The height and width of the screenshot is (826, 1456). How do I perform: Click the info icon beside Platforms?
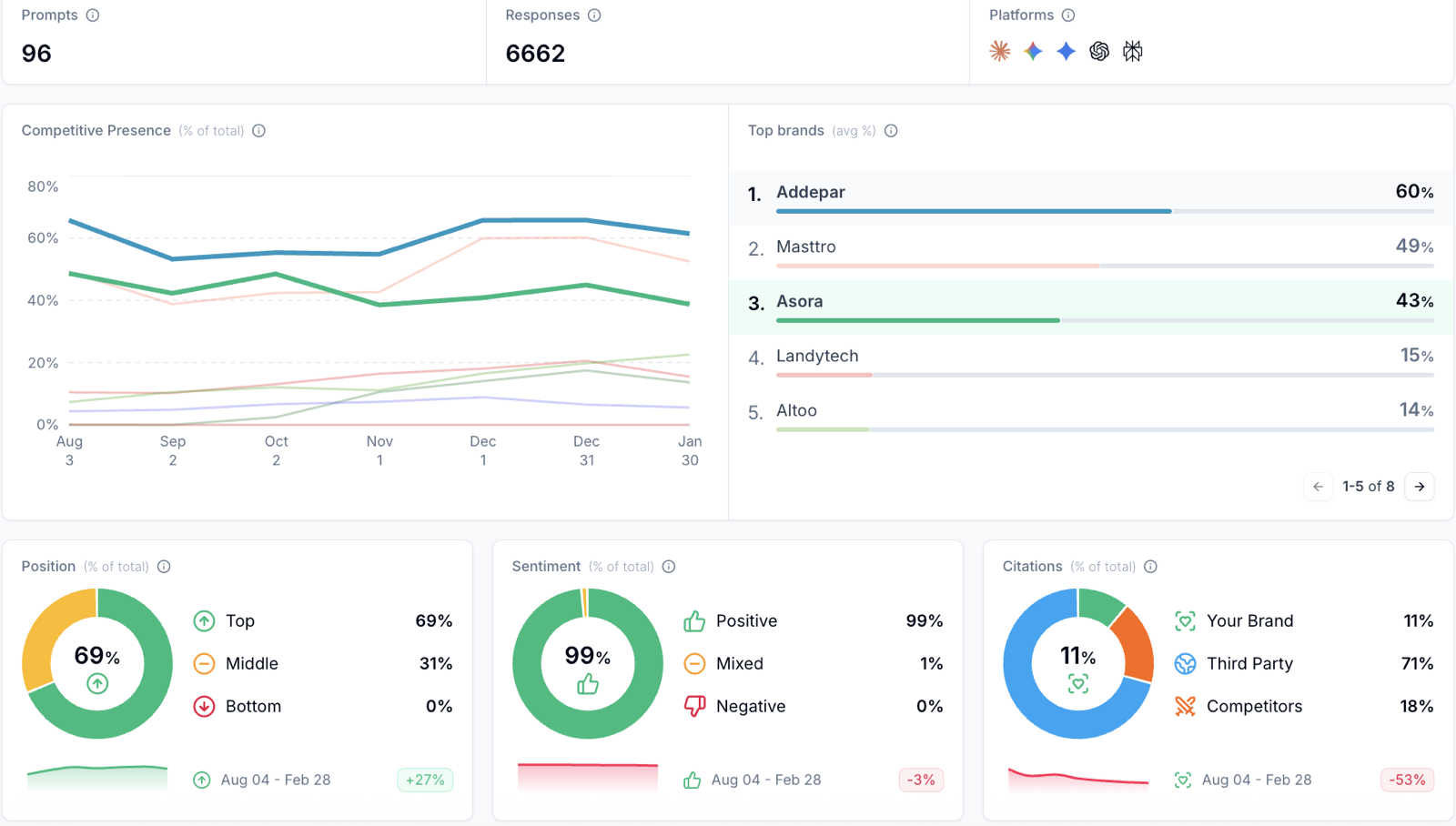[1068, 15]
